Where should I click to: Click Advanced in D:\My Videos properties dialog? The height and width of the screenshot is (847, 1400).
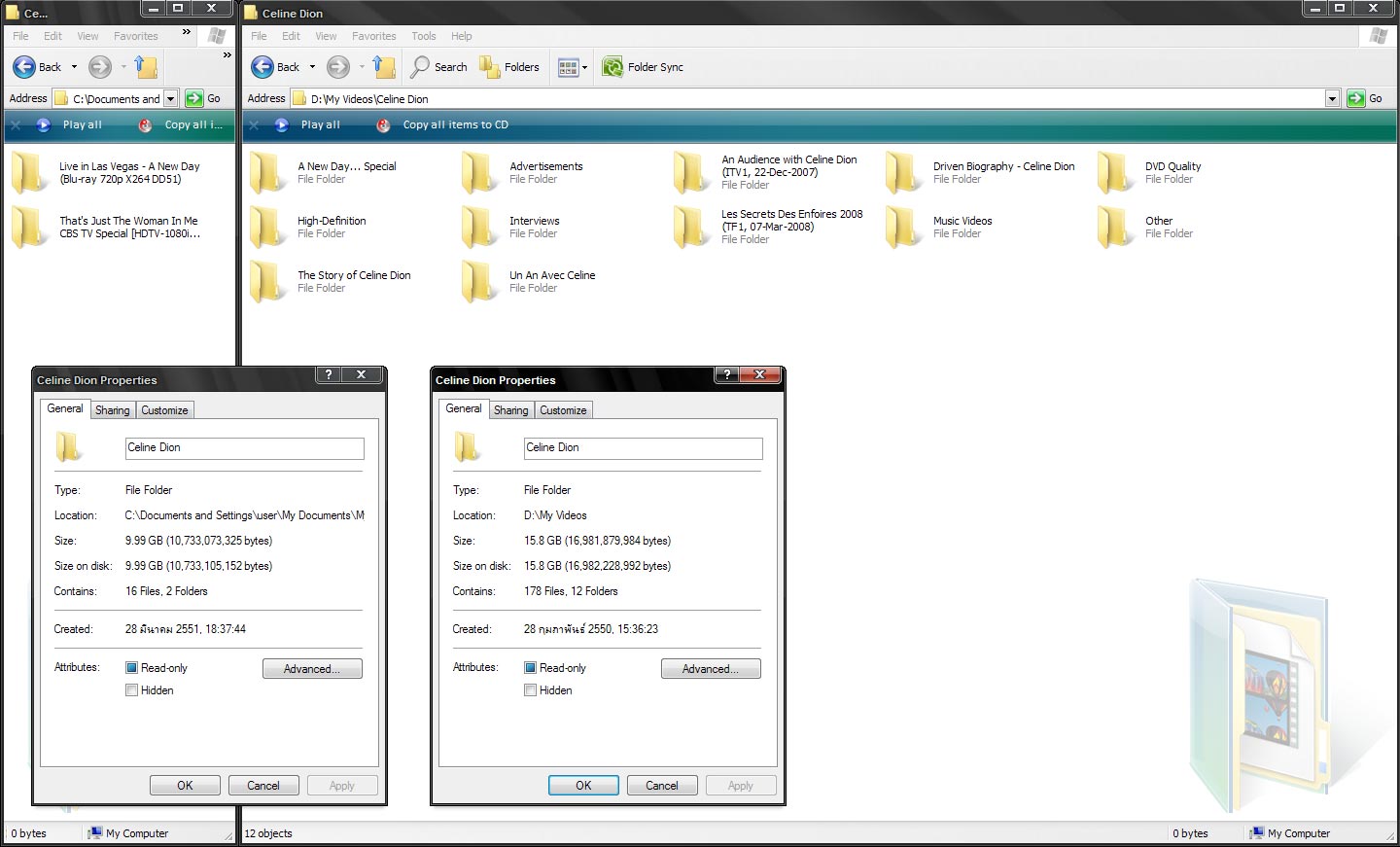[x=711, y=669]
